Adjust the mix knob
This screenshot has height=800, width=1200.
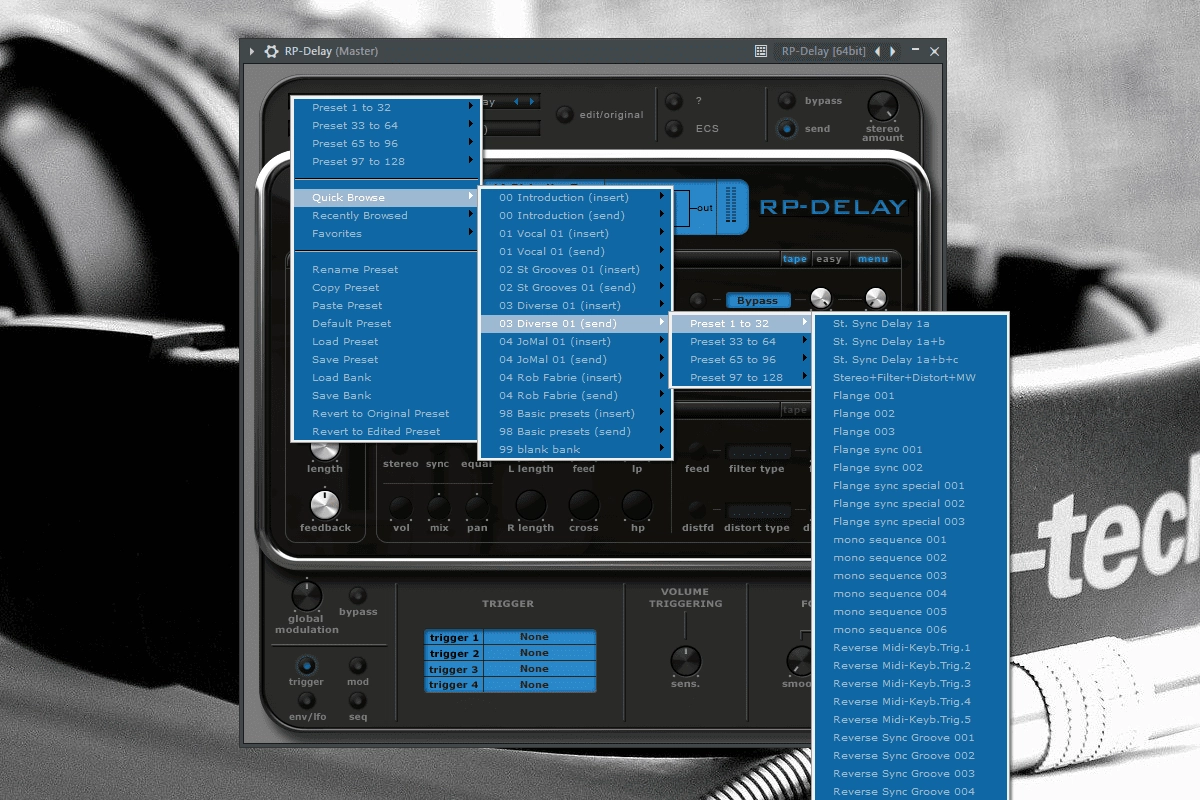click(438, 506)
